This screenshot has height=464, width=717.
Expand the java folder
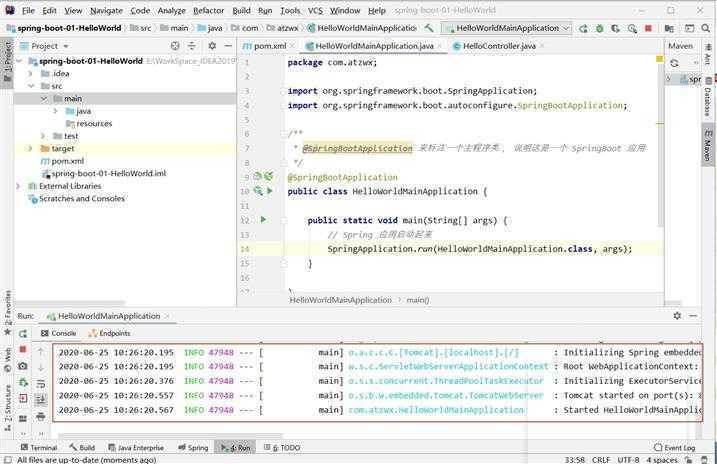tap(56, 111)
